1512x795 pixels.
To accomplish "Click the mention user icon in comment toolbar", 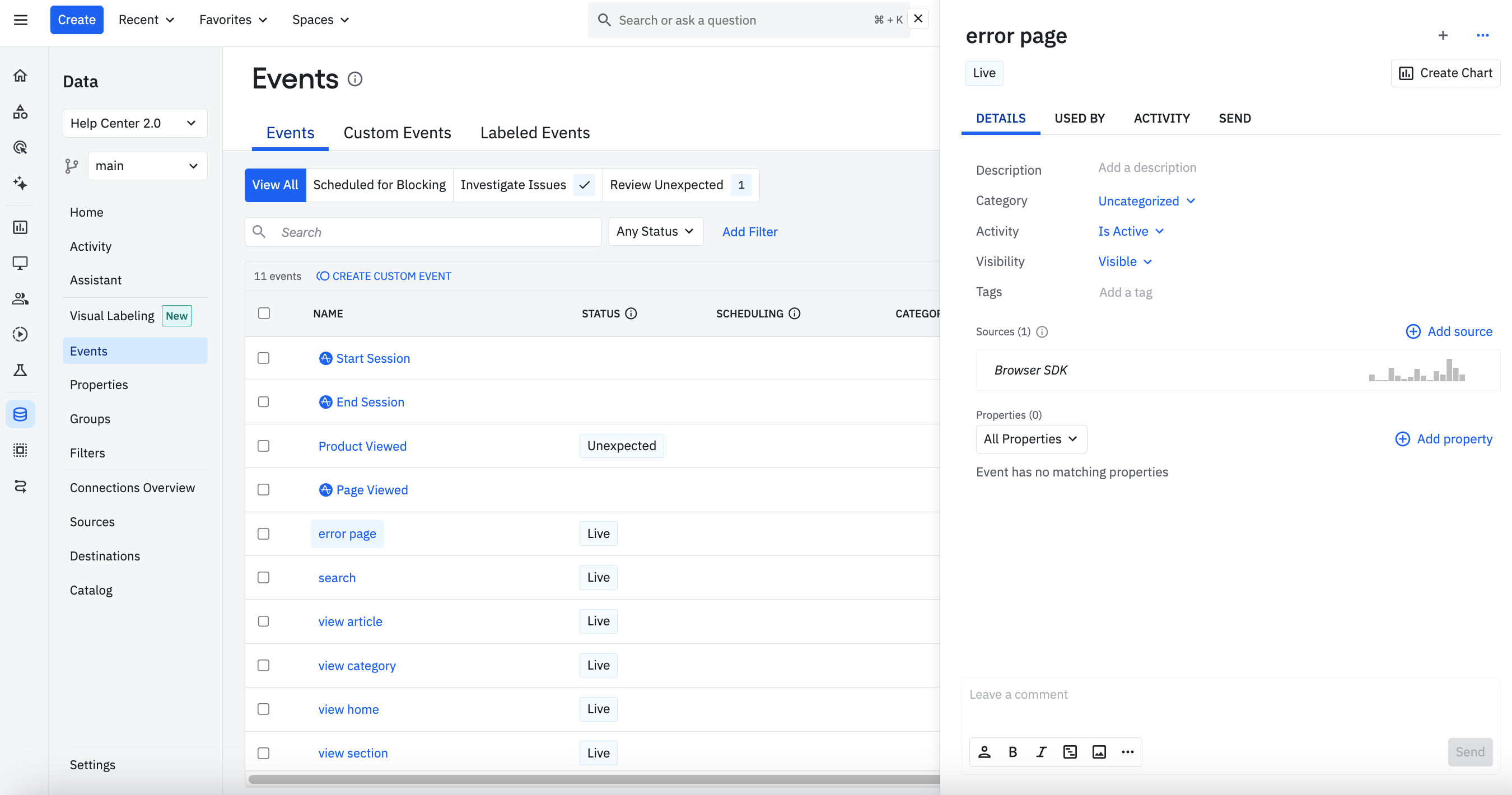I will [984, 752].
